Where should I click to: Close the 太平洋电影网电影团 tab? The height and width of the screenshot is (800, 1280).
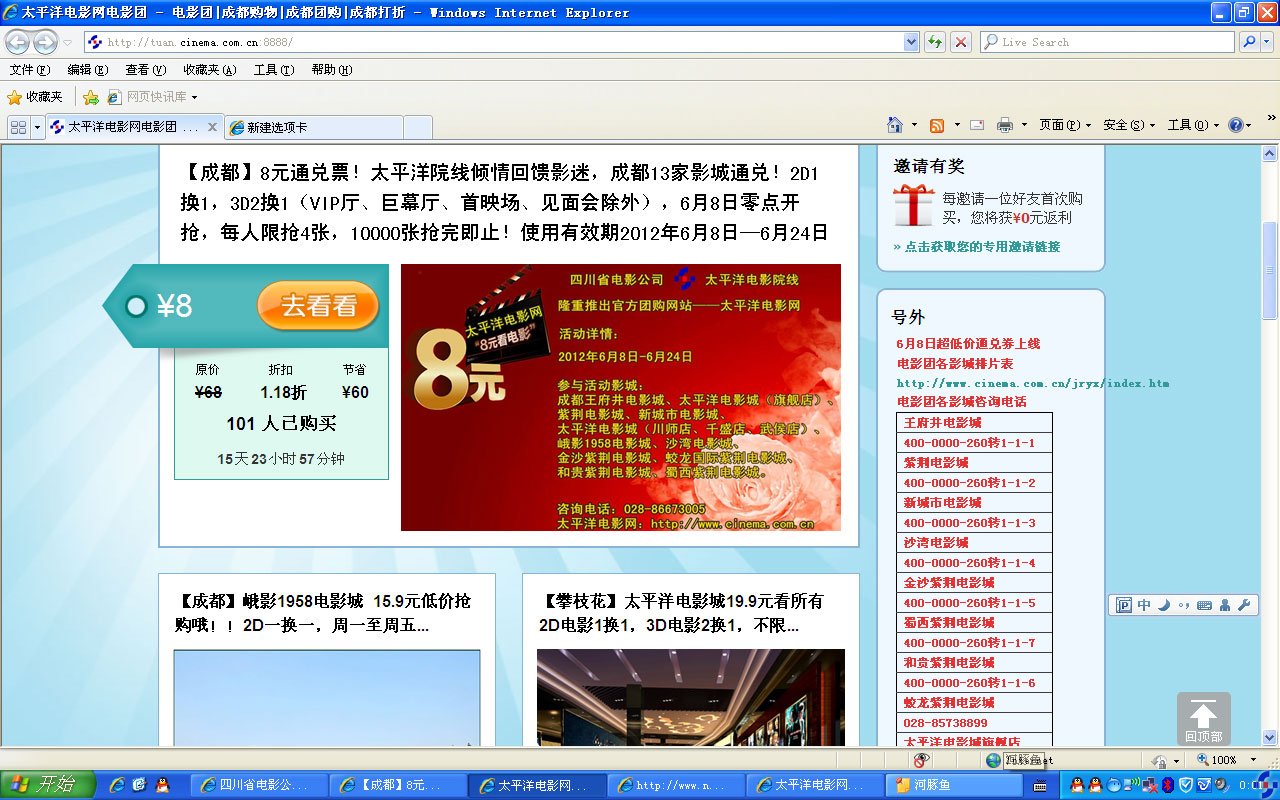tap(212, 127)
